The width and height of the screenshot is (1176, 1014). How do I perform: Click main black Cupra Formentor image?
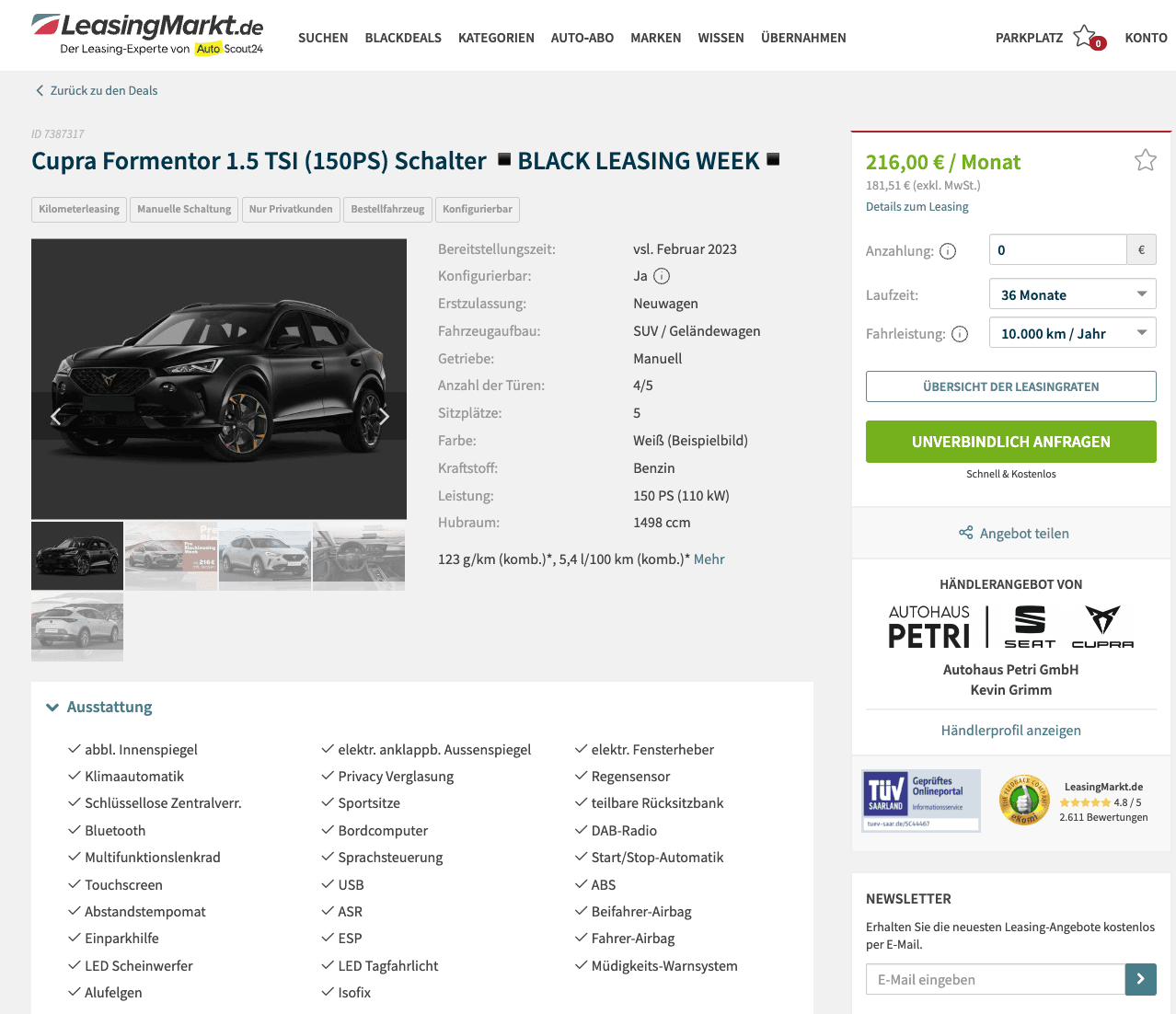[219, 379]
